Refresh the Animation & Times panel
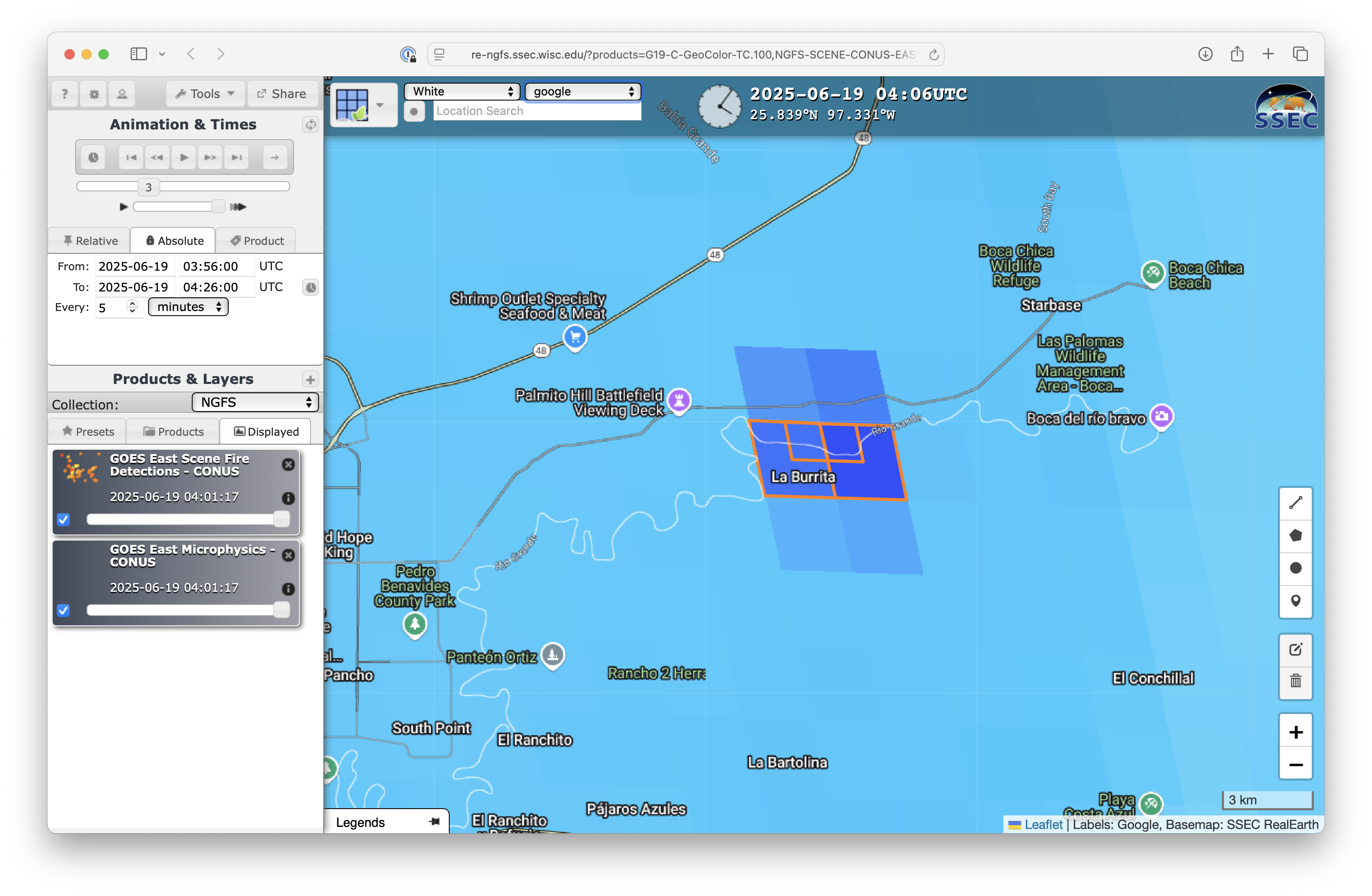This screenshot has width=1372, height=896. (311, 125)
